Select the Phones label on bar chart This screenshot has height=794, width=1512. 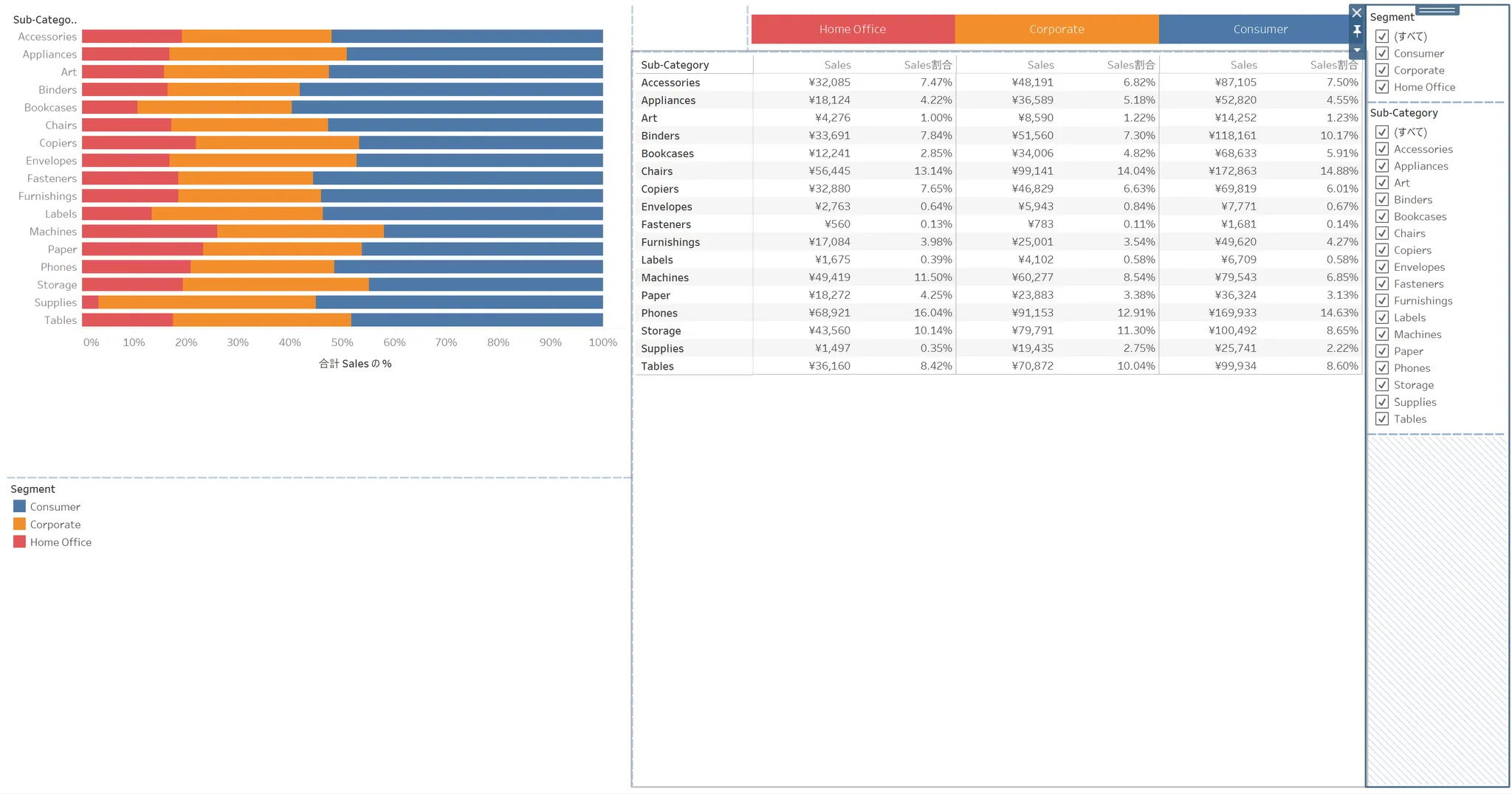(58, 267)
